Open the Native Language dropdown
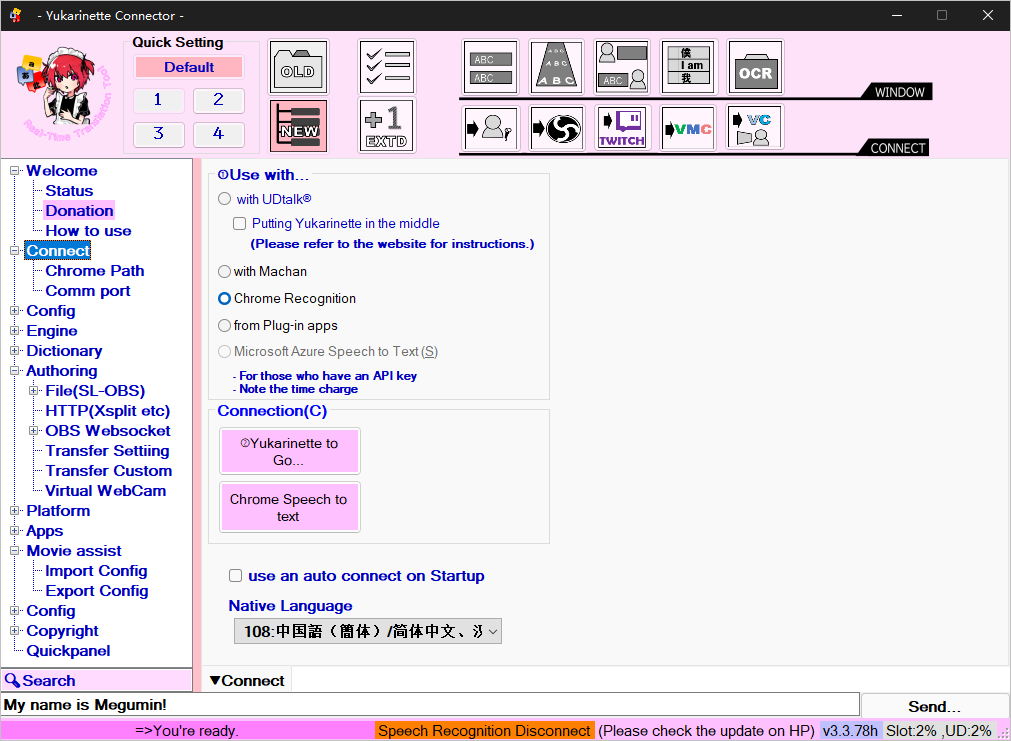1011x741 pixels. click(368, 631)
